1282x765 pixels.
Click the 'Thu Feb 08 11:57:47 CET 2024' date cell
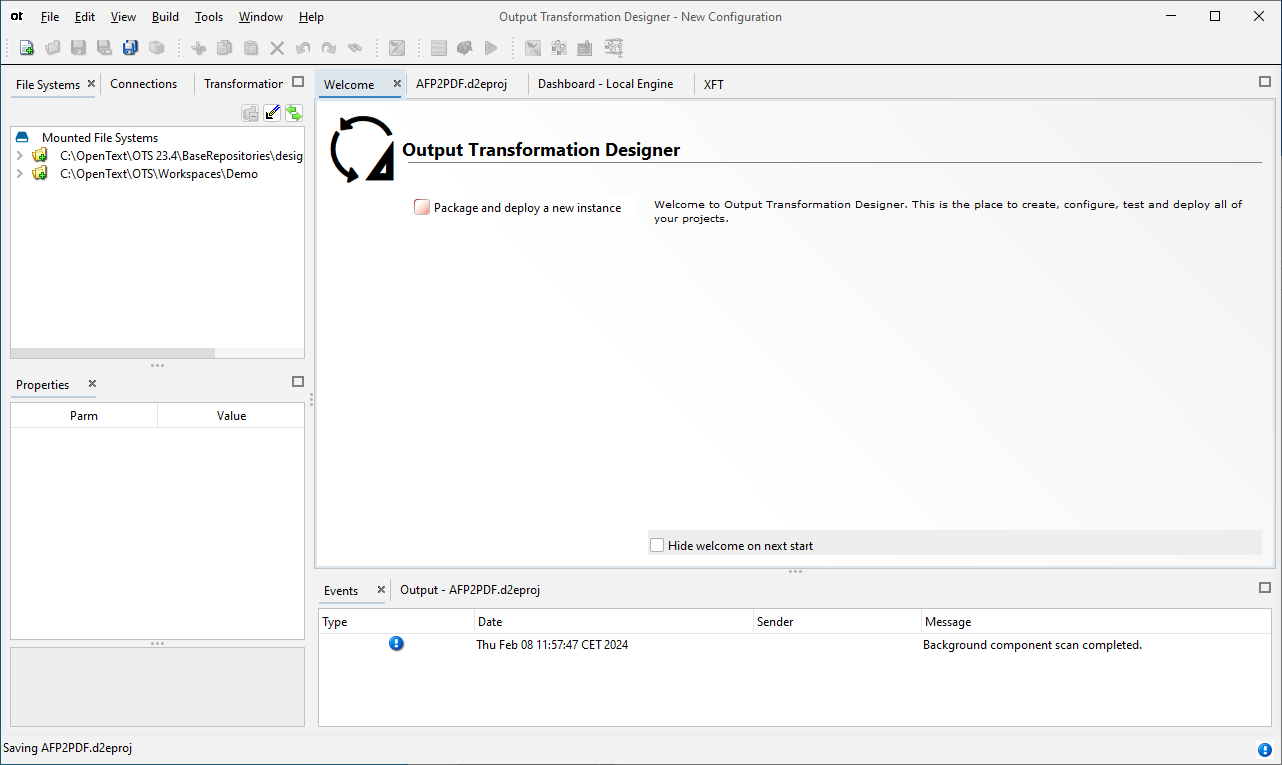point(552,645)
